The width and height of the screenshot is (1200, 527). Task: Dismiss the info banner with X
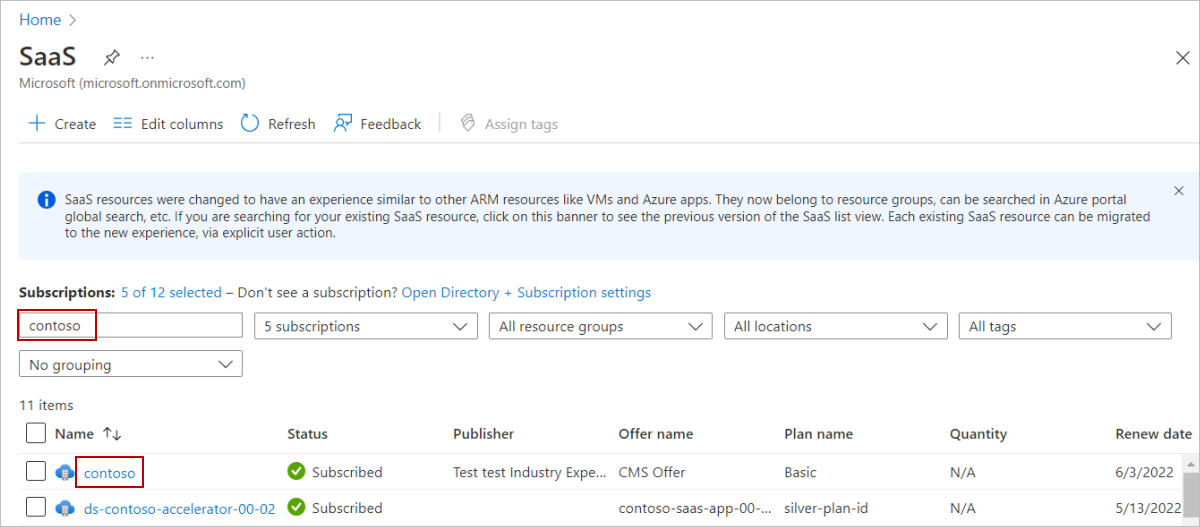(1178, 190)
